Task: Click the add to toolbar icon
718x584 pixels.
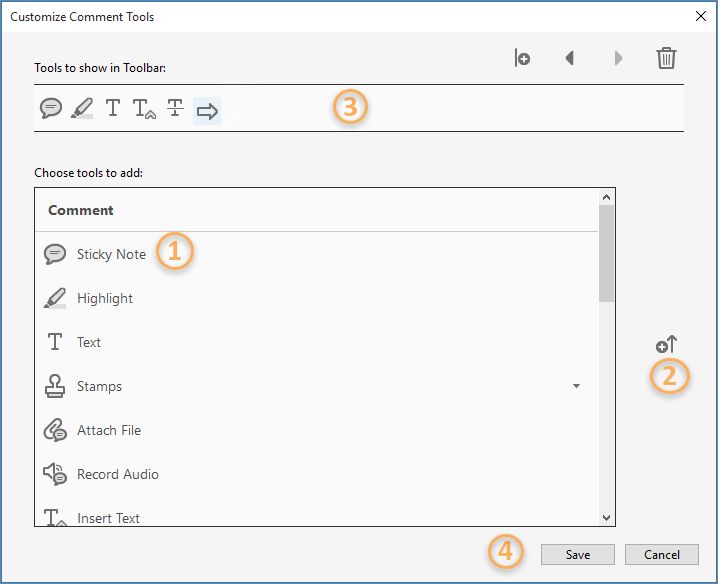Action: 666,345
